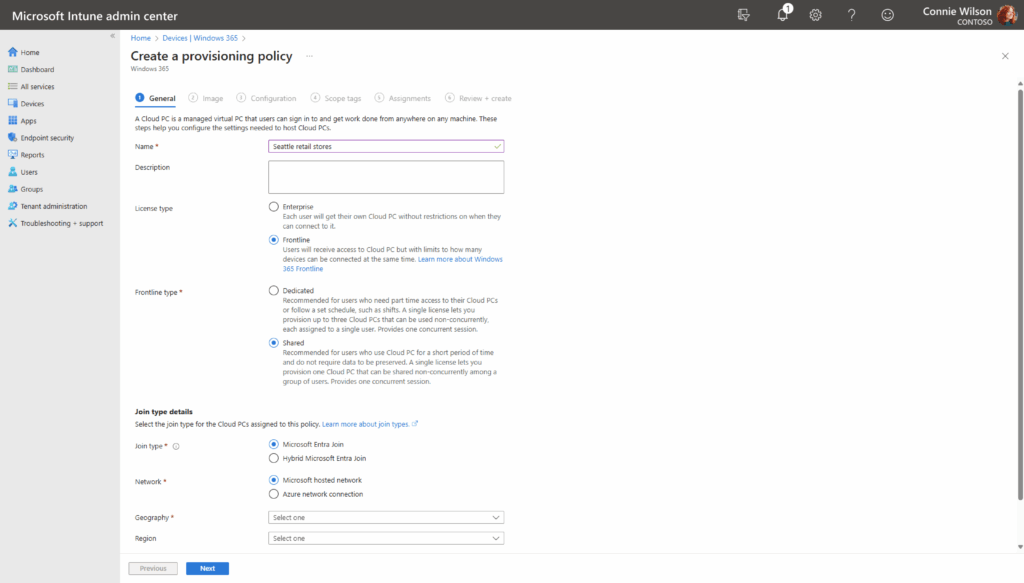Click the Name input field

click(x=386, y=146)
